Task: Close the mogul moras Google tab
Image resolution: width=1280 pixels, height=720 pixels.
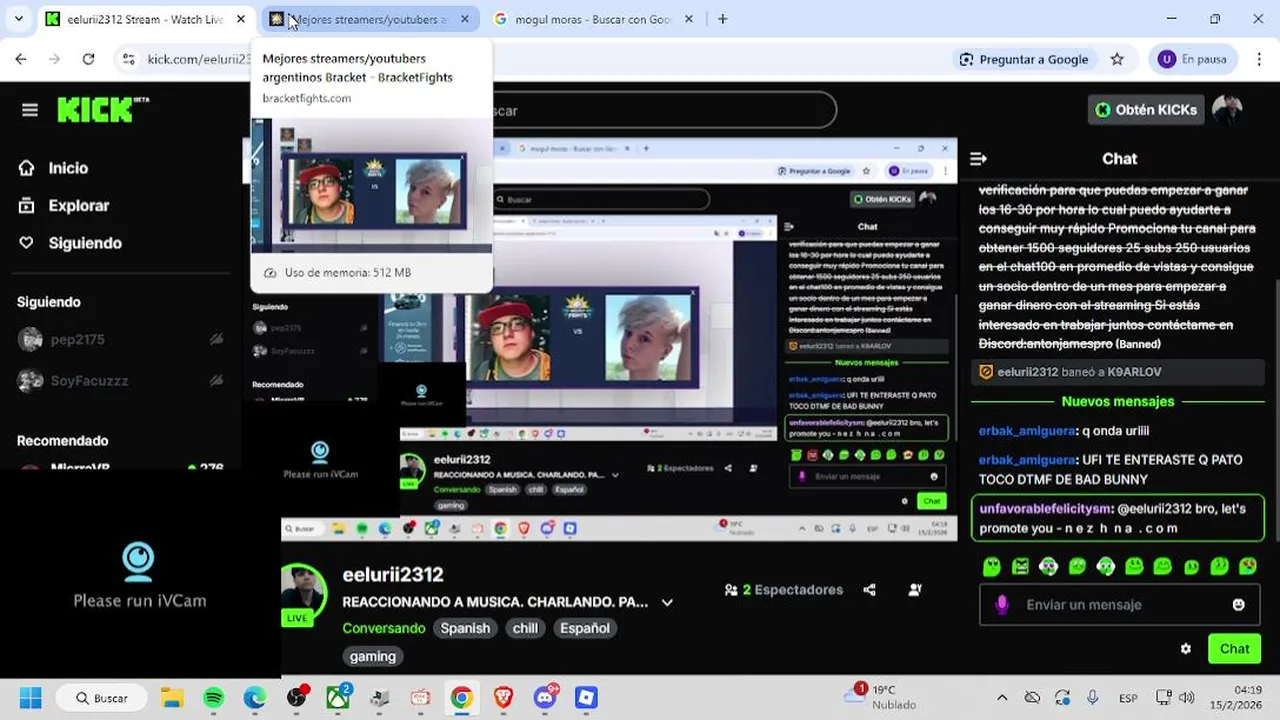Action: (x=690, y=19)
